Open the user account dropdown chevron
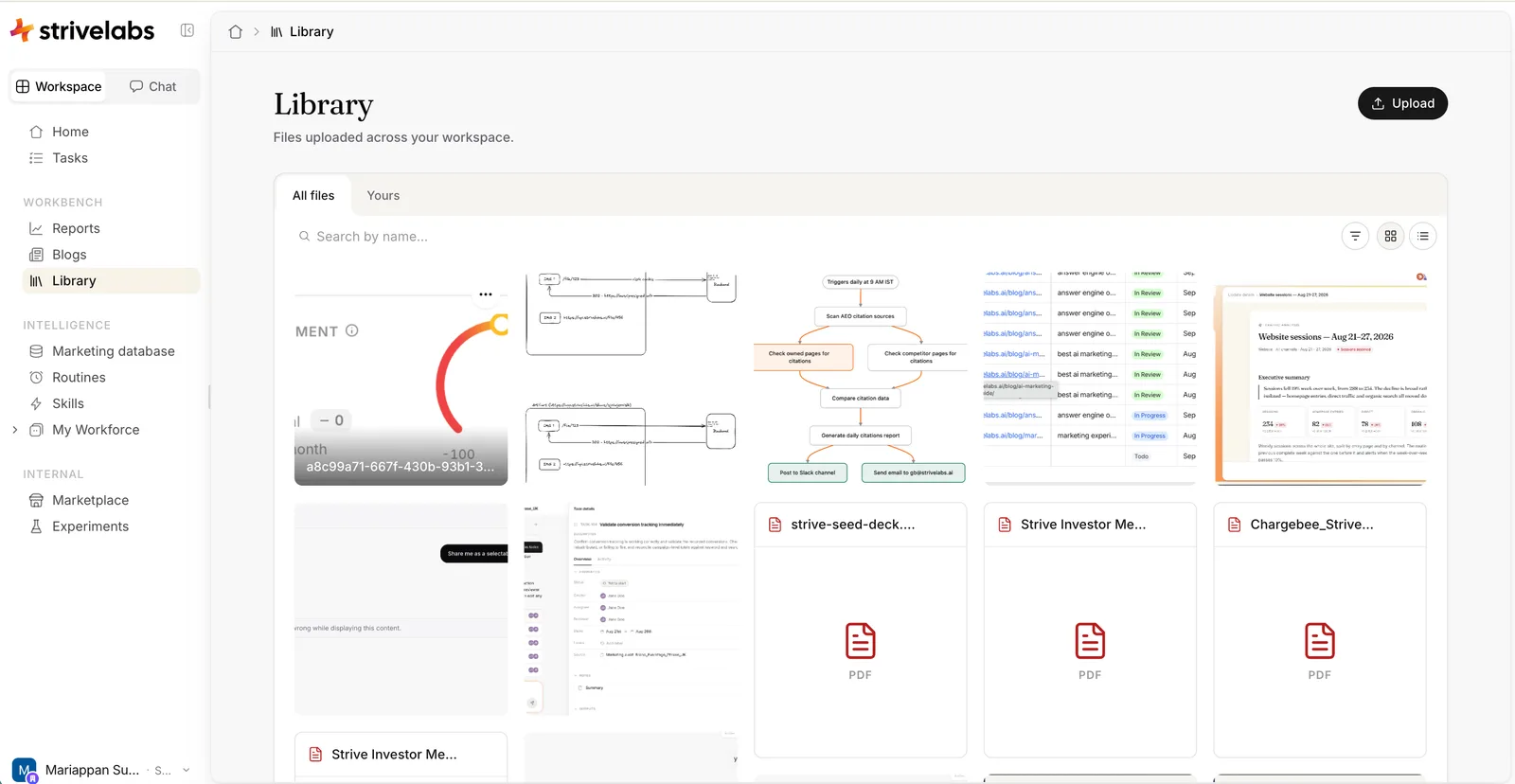Viewport: 1515px width, 784px height. pyautogui.click(x=187, y=770)
